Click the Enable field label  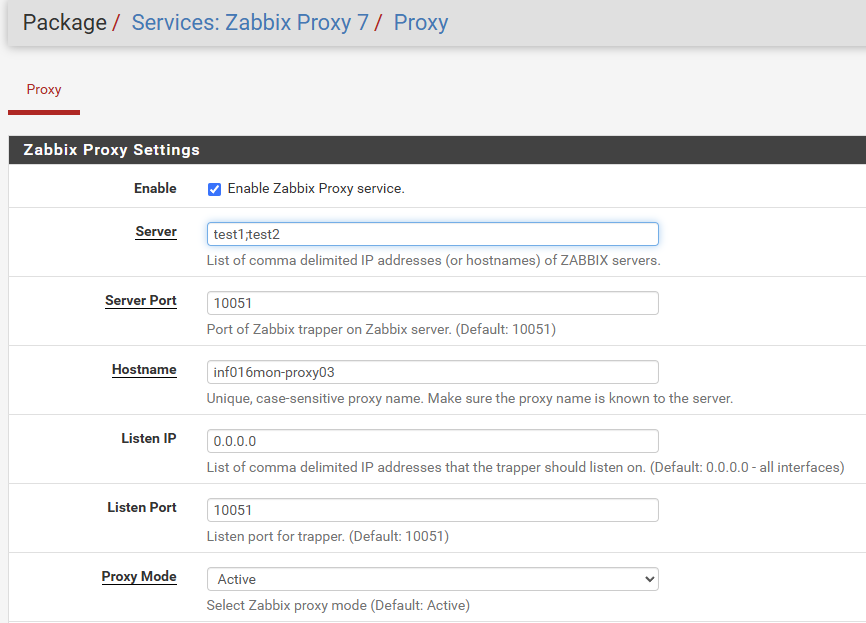click(155, 188)
